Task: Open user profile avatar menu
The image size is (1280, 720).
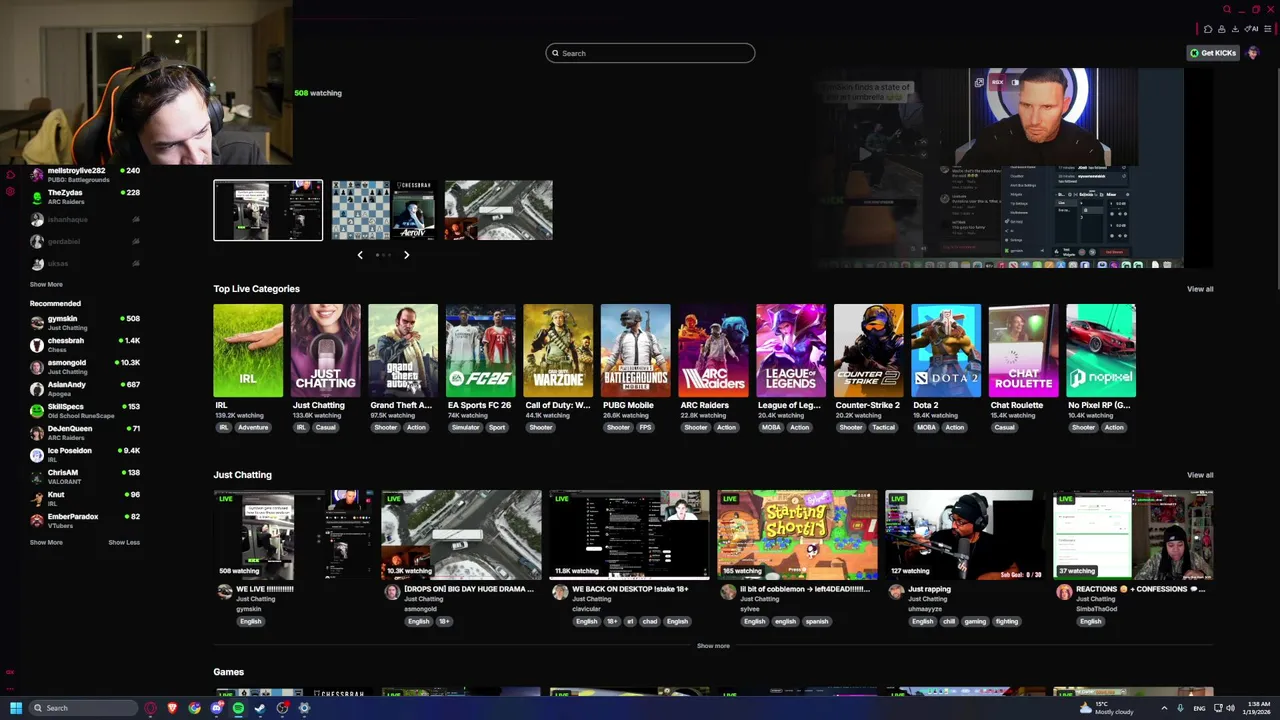Action: pyautogui.click(x=1252, y=53)
